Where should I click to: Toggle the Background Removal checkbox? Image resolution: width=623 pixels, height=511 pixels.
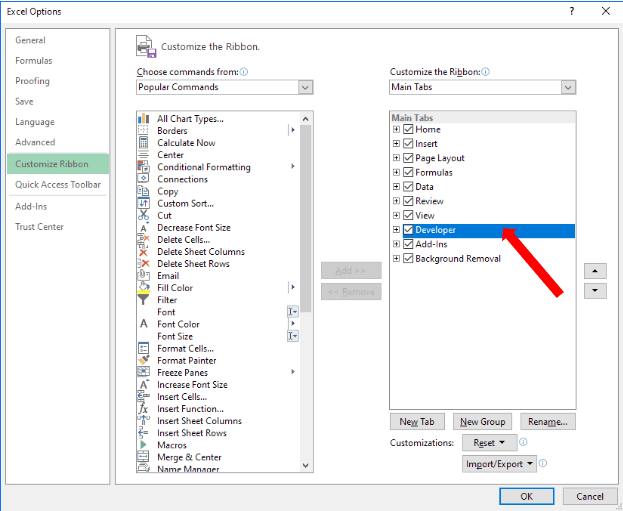[x=408, y=258]
